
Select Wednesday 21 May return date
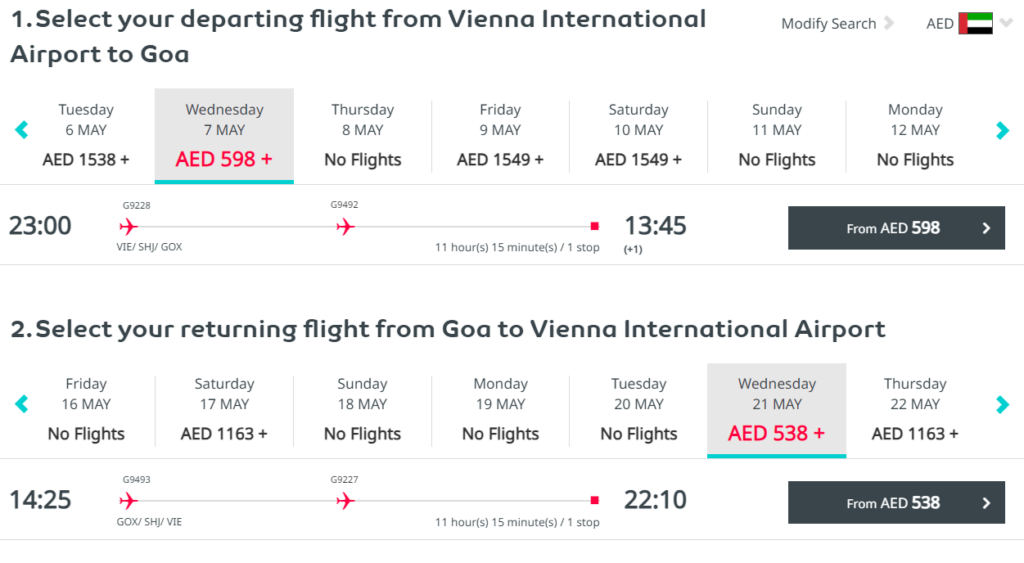[776, 410]
